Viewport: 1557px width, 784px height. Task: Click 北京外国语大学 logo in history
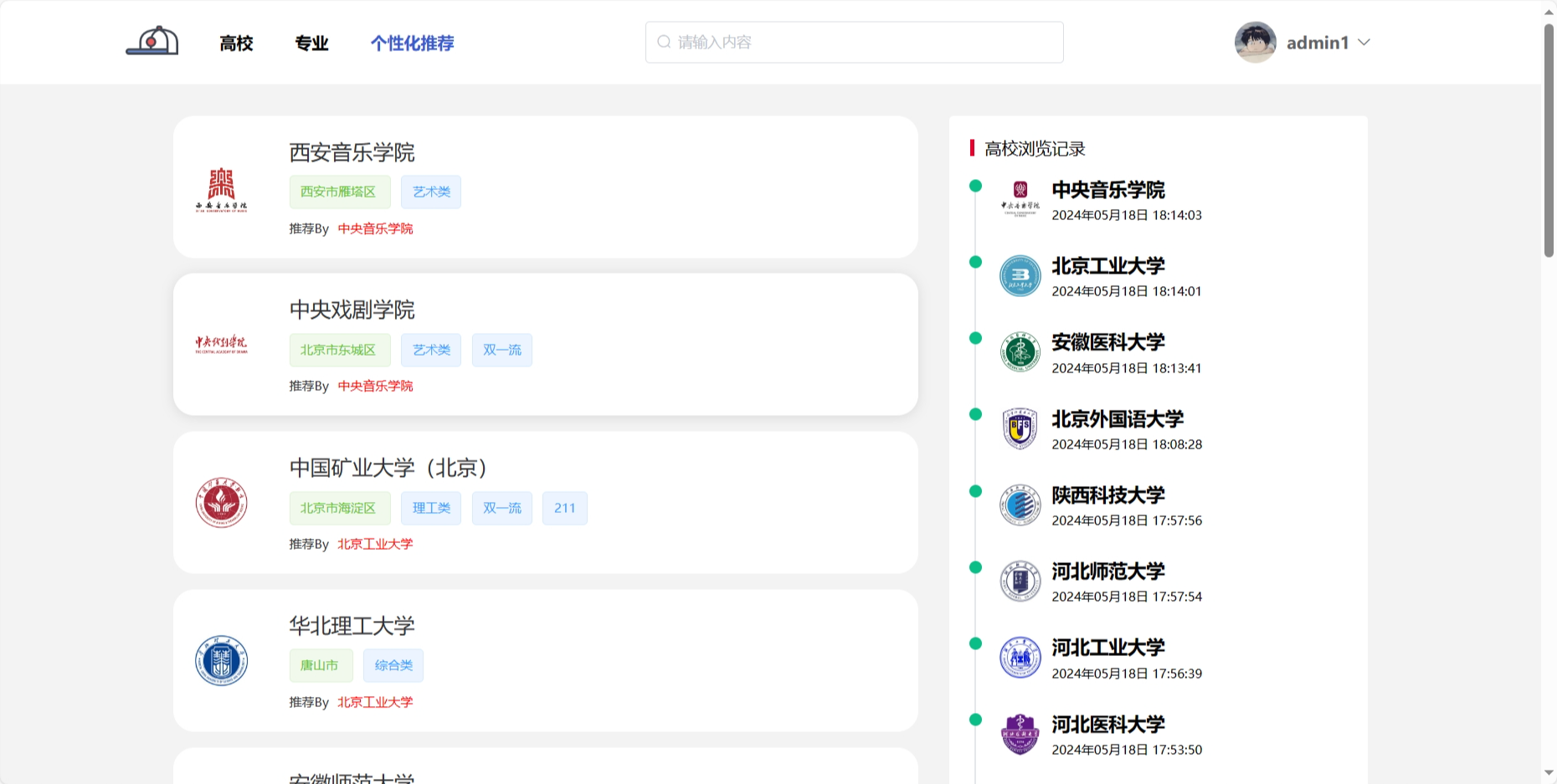[x=1020, y=428]
